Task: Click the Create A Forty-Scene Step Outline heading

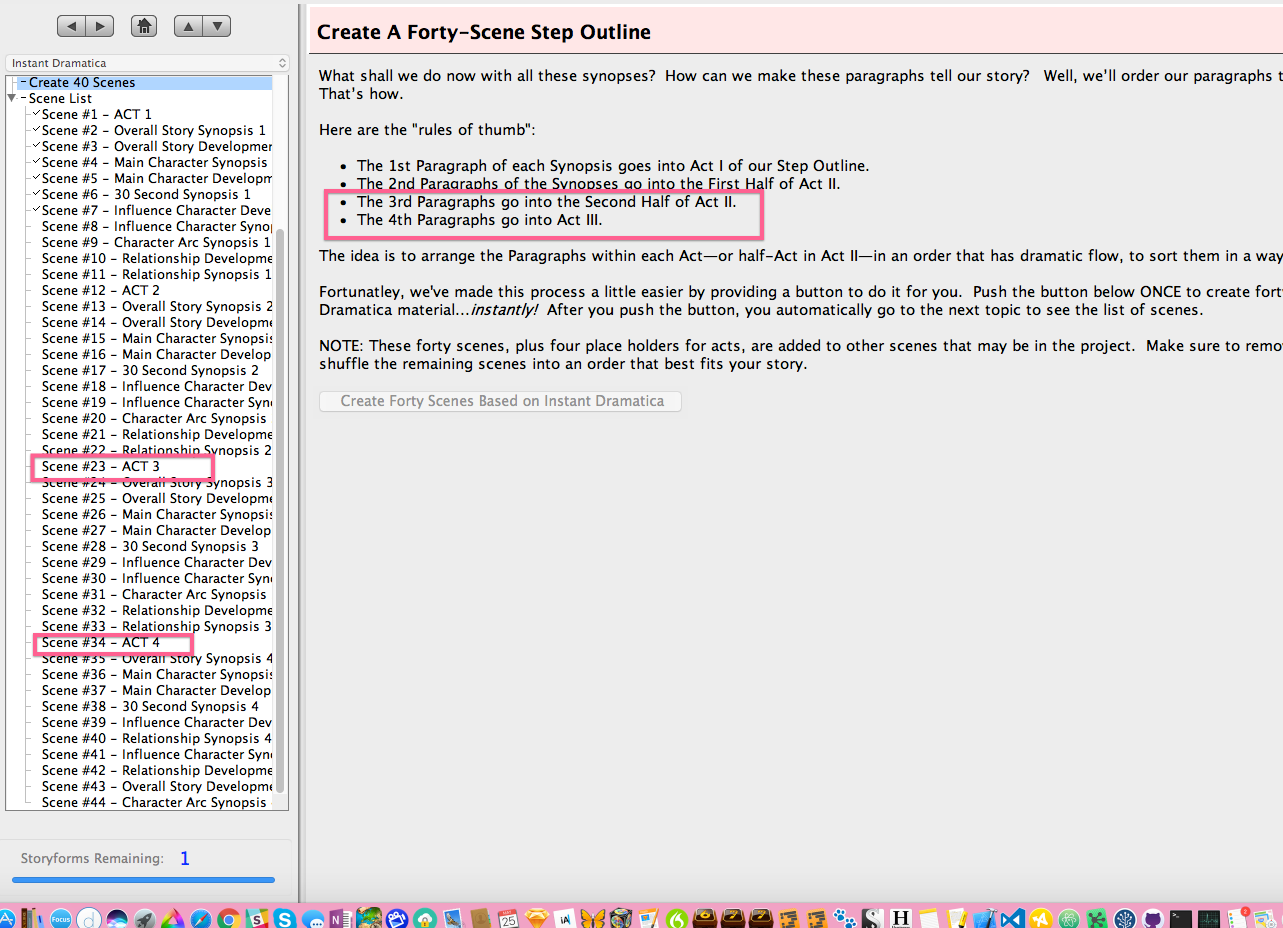Action: tap(484, 32)
